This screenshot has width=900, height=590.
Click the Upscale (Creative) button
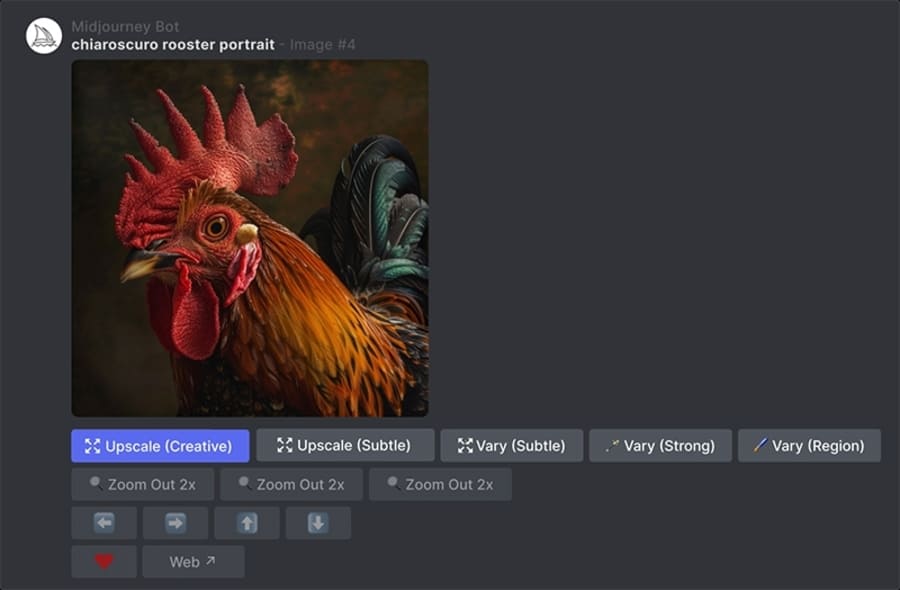160,446
